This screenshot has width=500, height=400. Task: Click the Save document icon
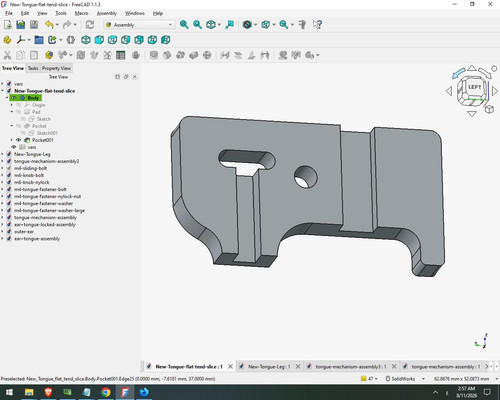pos(34,25)
